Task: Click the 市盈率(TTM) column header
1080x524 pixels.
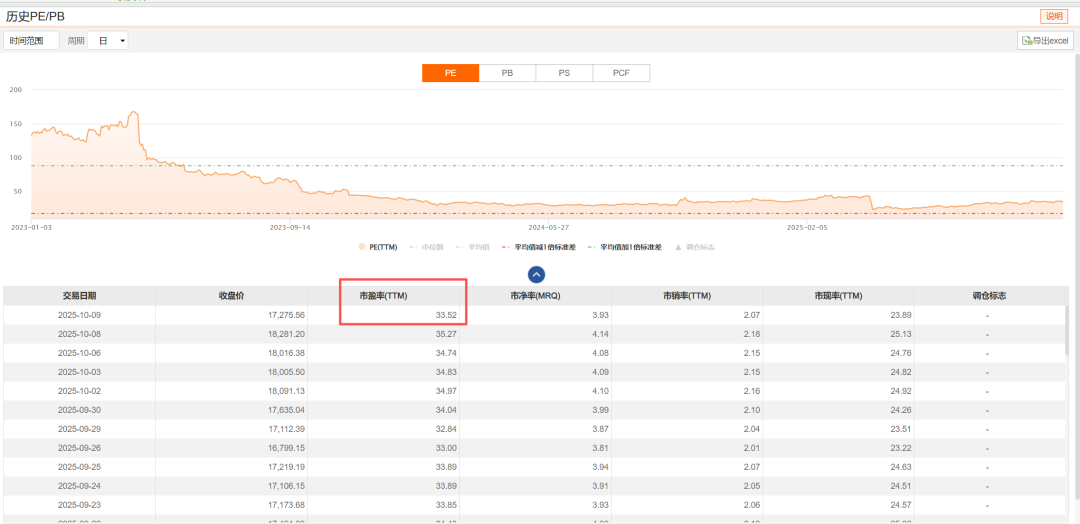Action: click(x=384, y=296)
